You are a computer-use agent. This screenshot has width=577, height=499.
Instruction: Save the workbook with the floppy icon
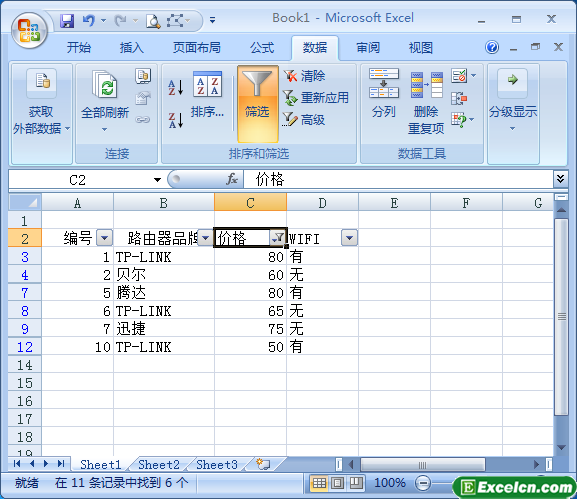coord(67,21)
